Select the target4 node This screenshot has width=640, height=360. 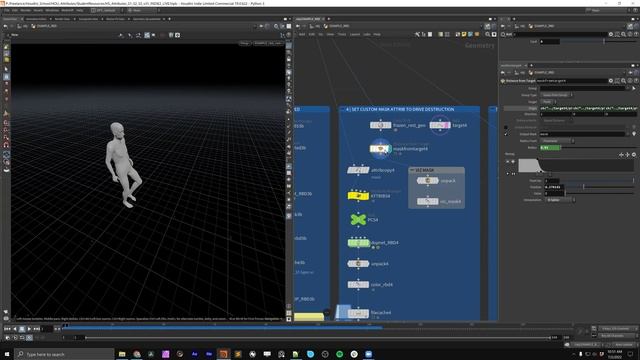(x=440, y=125)
